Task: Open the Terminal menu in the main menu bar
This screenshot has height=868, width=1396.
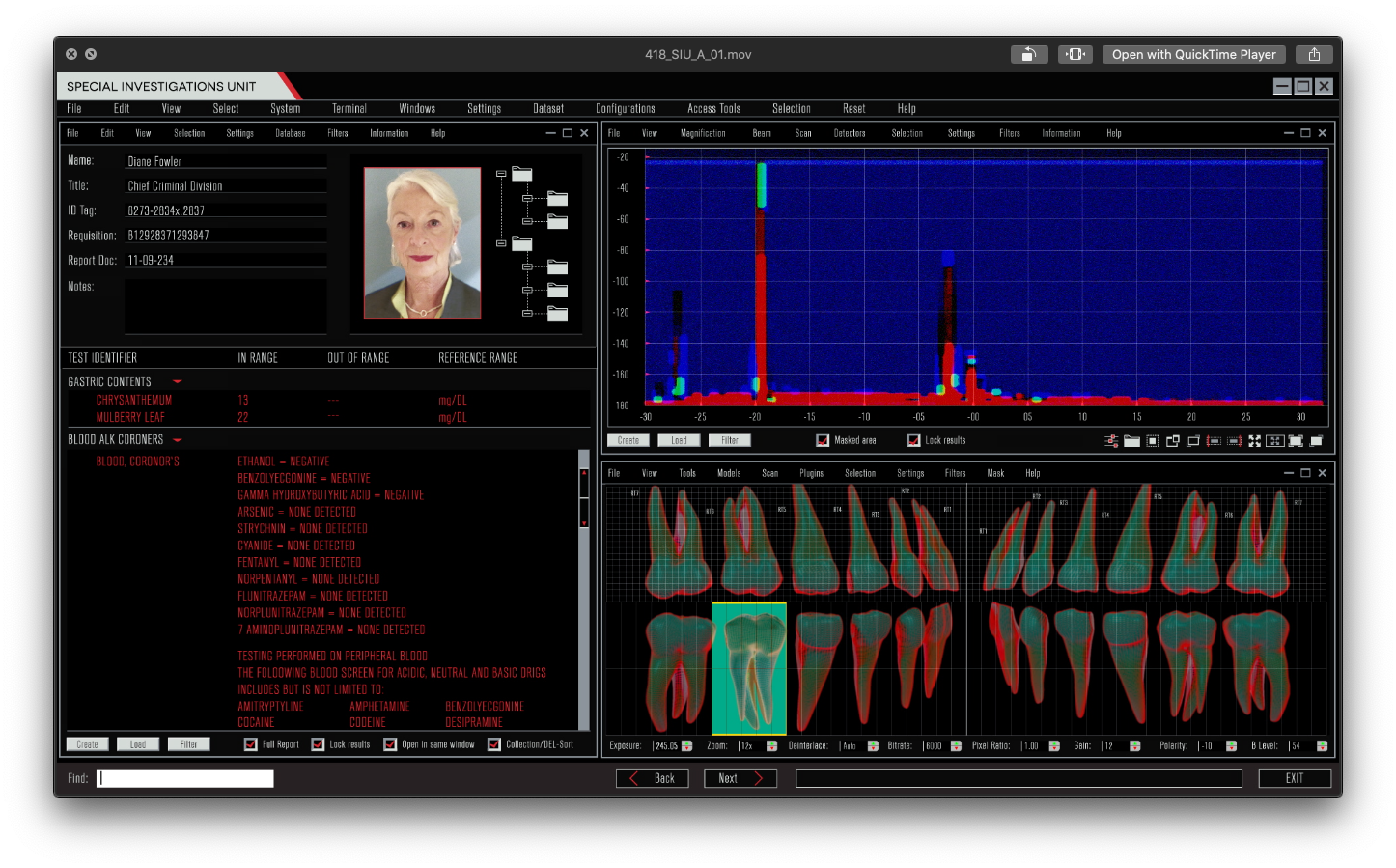Action: [349, 109]
